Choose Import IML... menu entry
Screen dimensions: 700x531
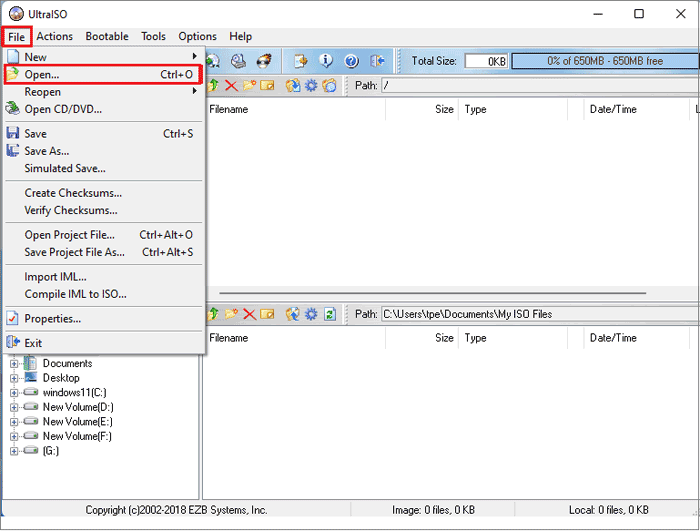(104, 277)
